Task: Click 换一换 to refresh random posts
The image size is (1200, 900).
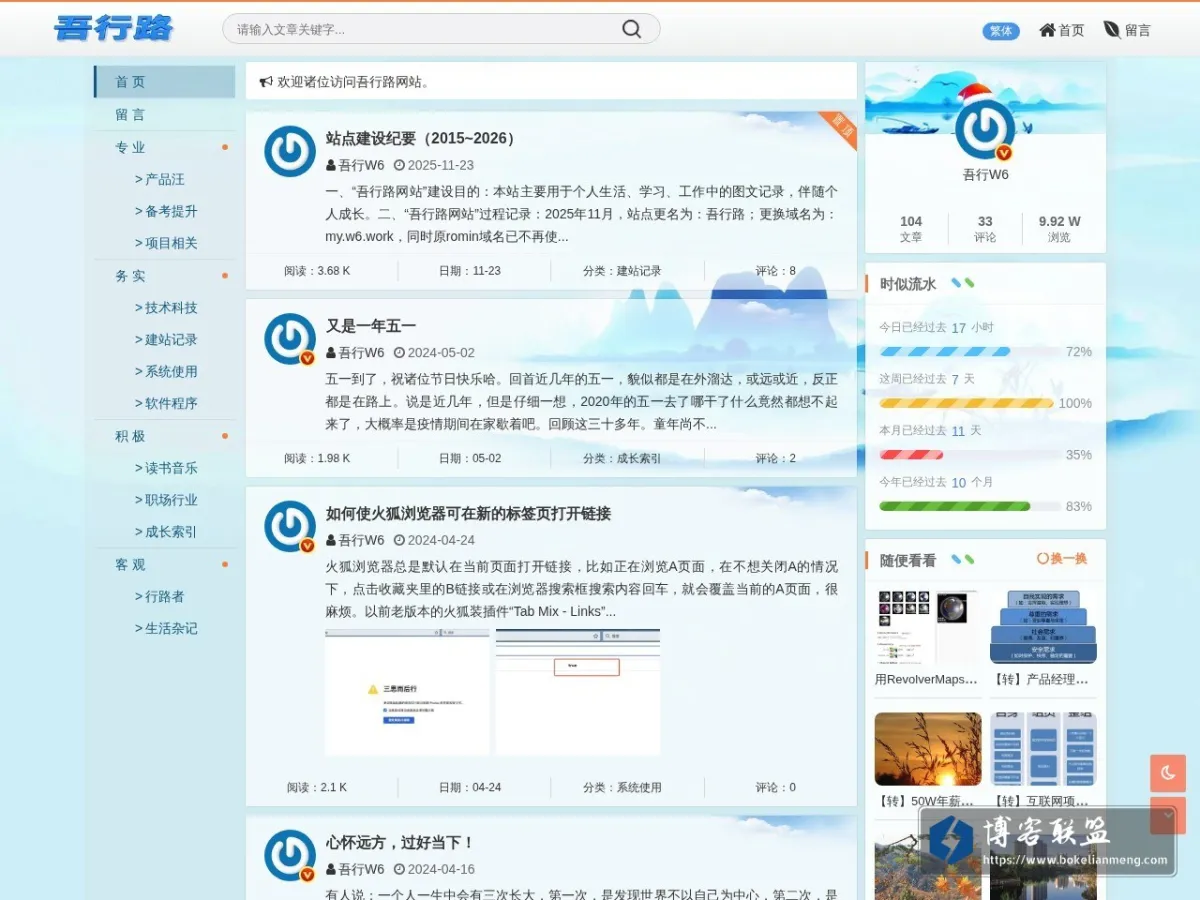Action: click(1062, 559)
